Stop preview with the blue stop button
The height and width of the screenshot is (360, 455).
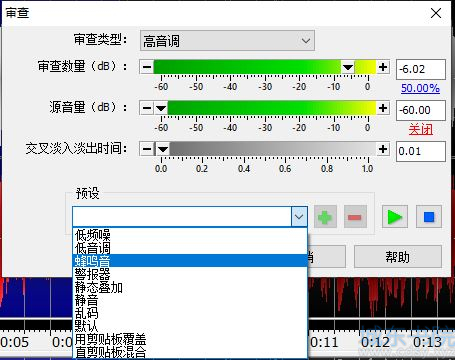coord(429,217)
